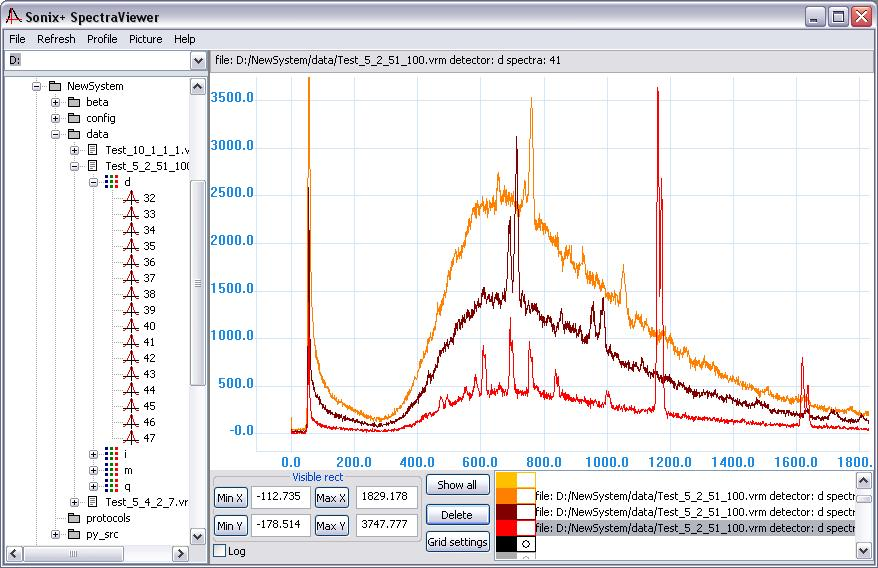The height and width of the screenshot is (568, 878).
Task: Click Test_10_1_1_1 file document icon
Action: coord(94,150)
